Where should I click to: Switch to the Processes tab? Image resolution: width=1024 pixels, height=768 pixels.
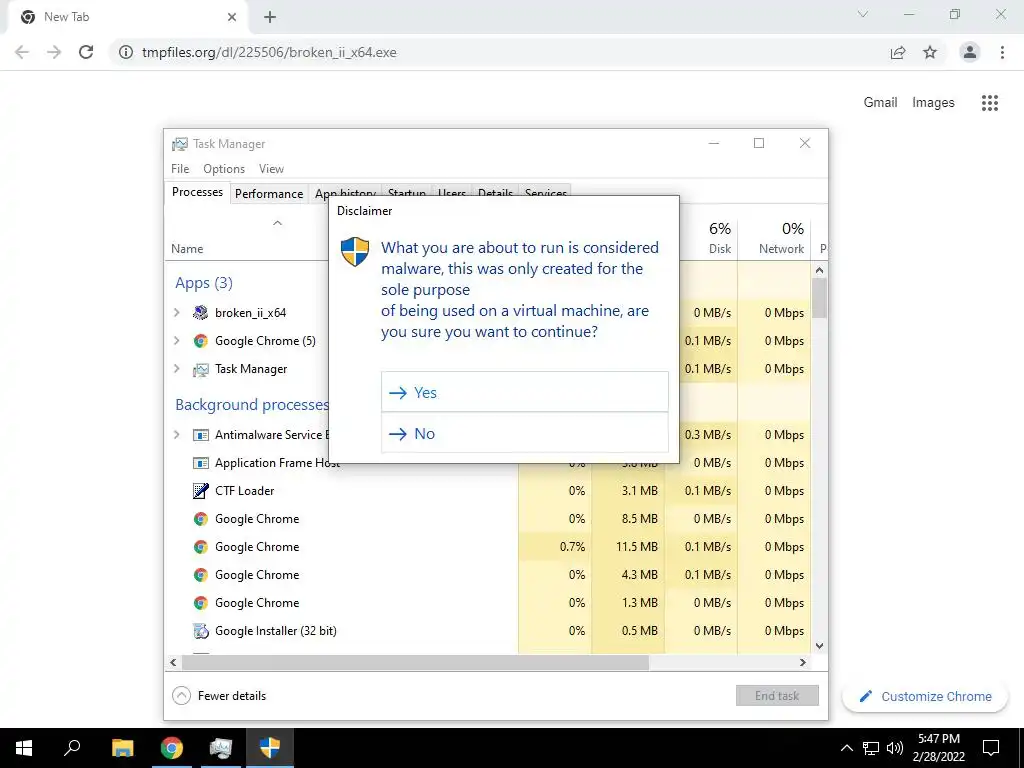197,192
